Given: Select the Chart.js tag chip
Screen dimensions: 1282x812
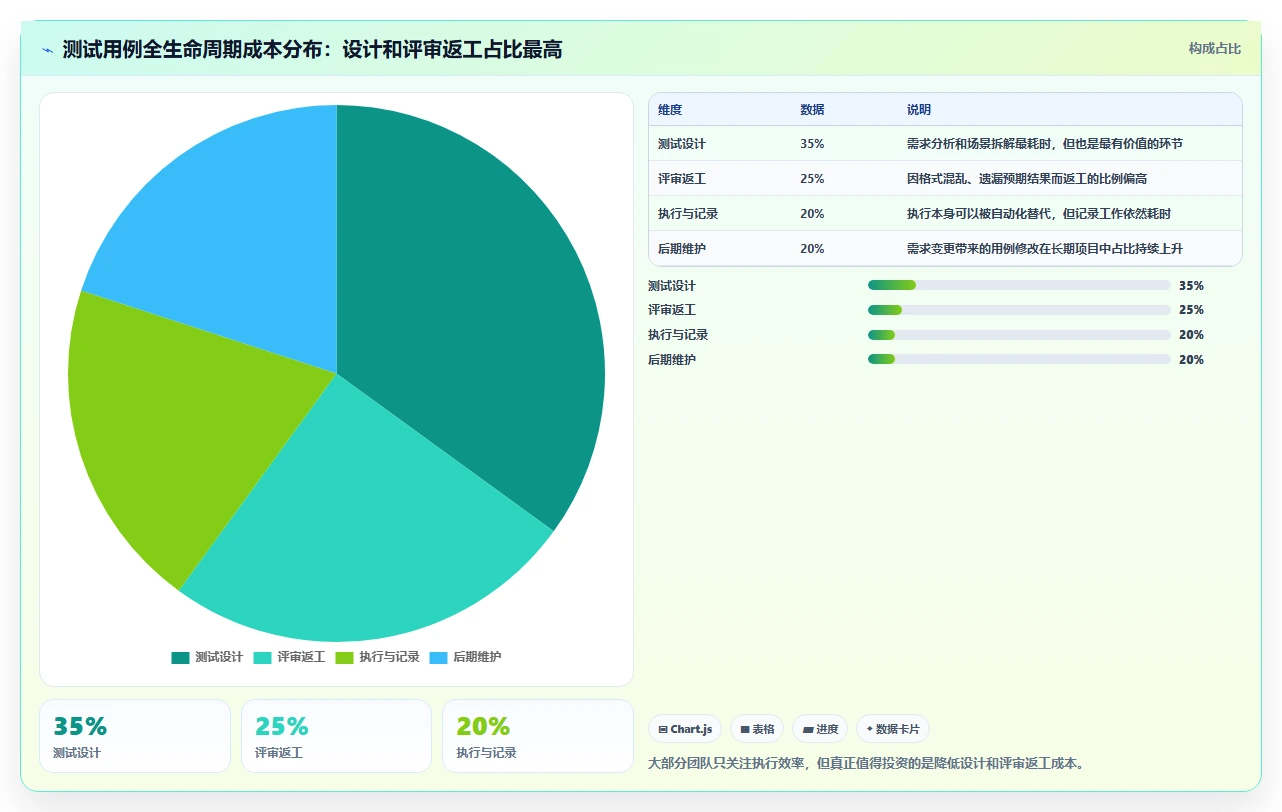Looking at the screenshot, I should coord(685,729).
